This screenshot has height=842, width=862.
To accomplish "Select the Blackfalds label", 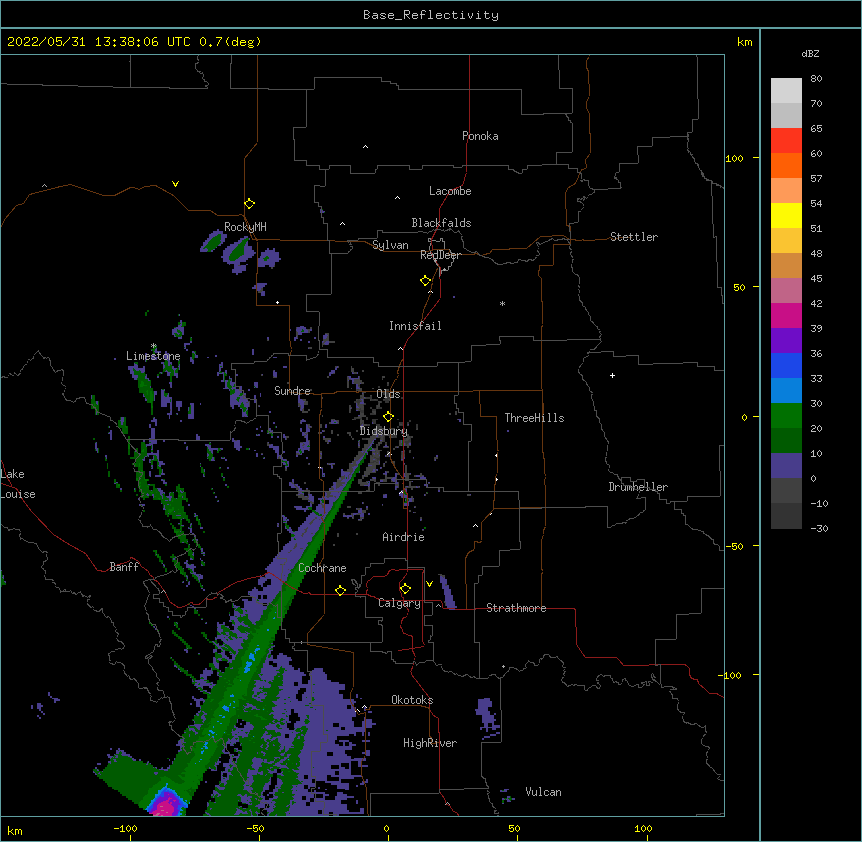I will [441, 223].
